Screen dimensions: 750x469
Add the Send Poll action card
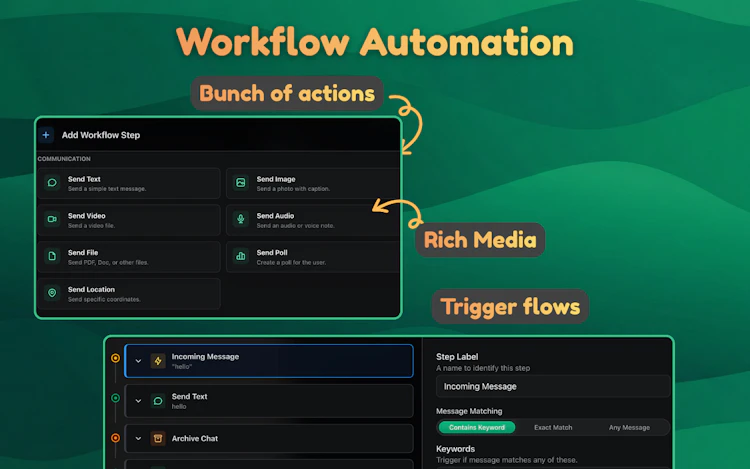click(313, 257)
